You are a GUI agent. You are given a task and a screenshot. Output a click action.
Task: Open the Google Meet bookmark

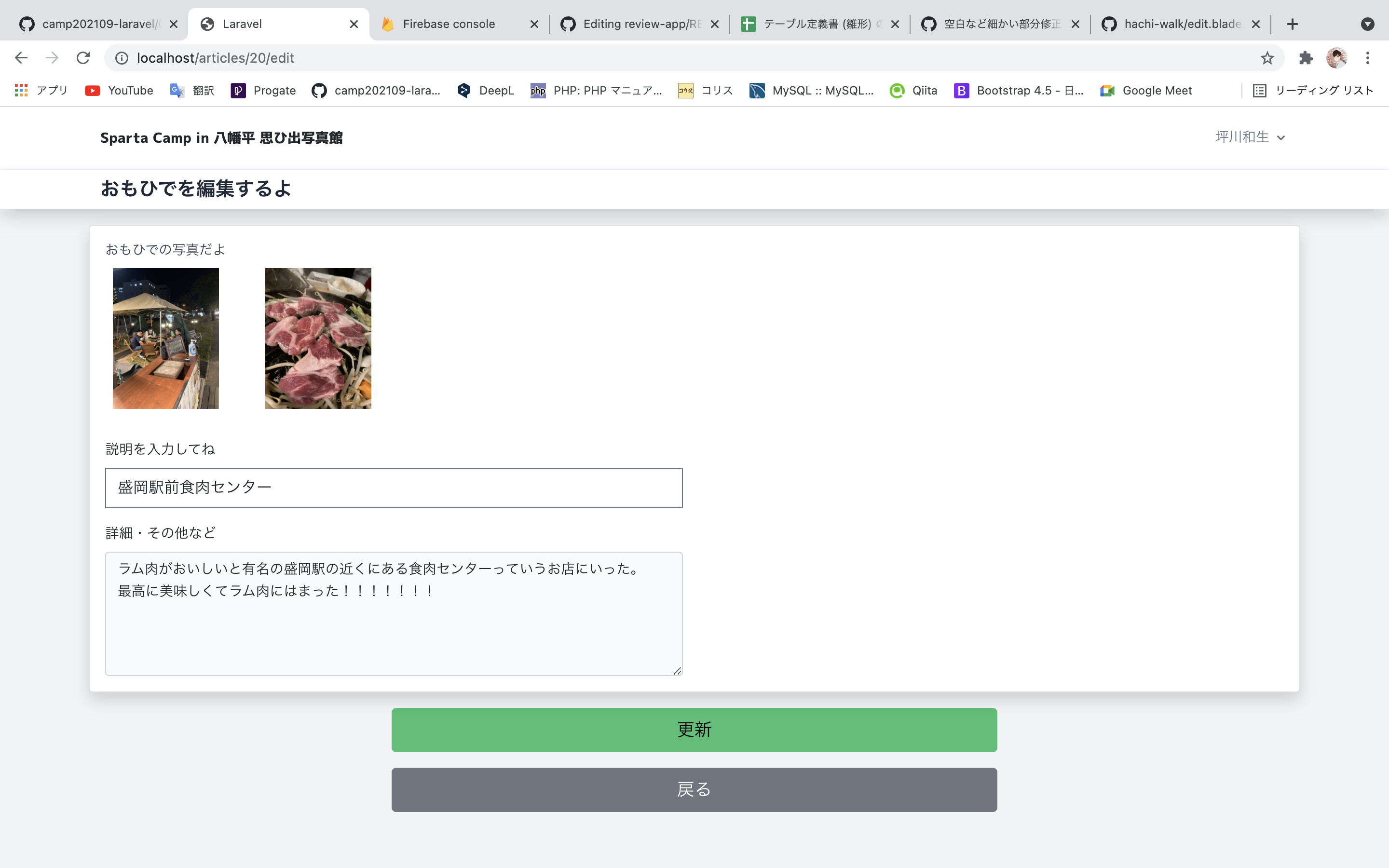(x=1145, y=90)
